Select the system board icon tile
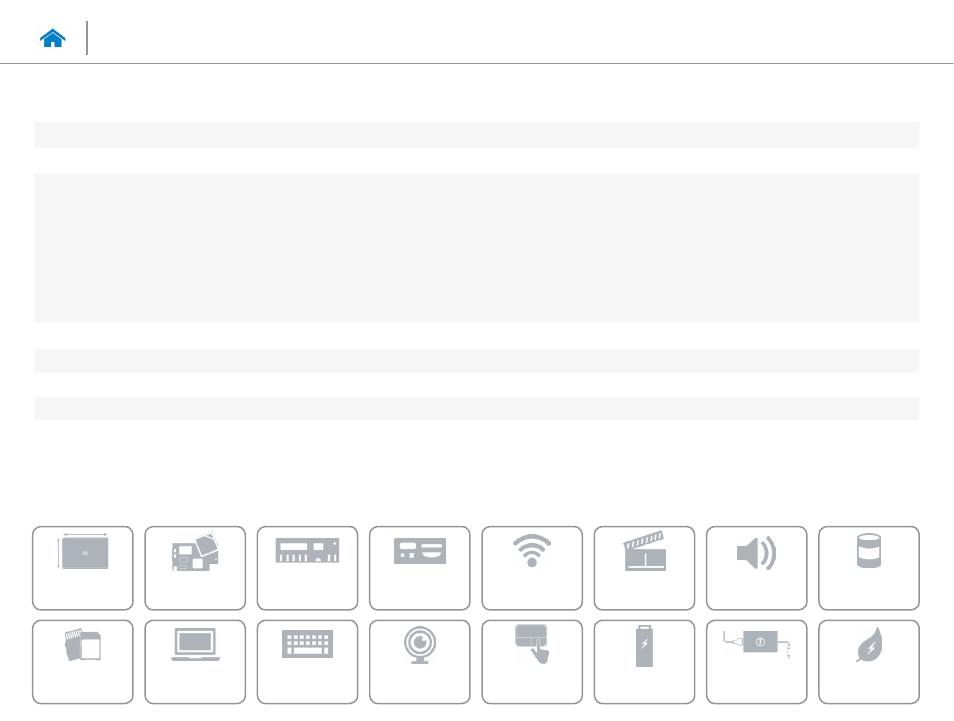Image resolution: width=954 pixels, height=721 pixels. (x=195, y=568)
